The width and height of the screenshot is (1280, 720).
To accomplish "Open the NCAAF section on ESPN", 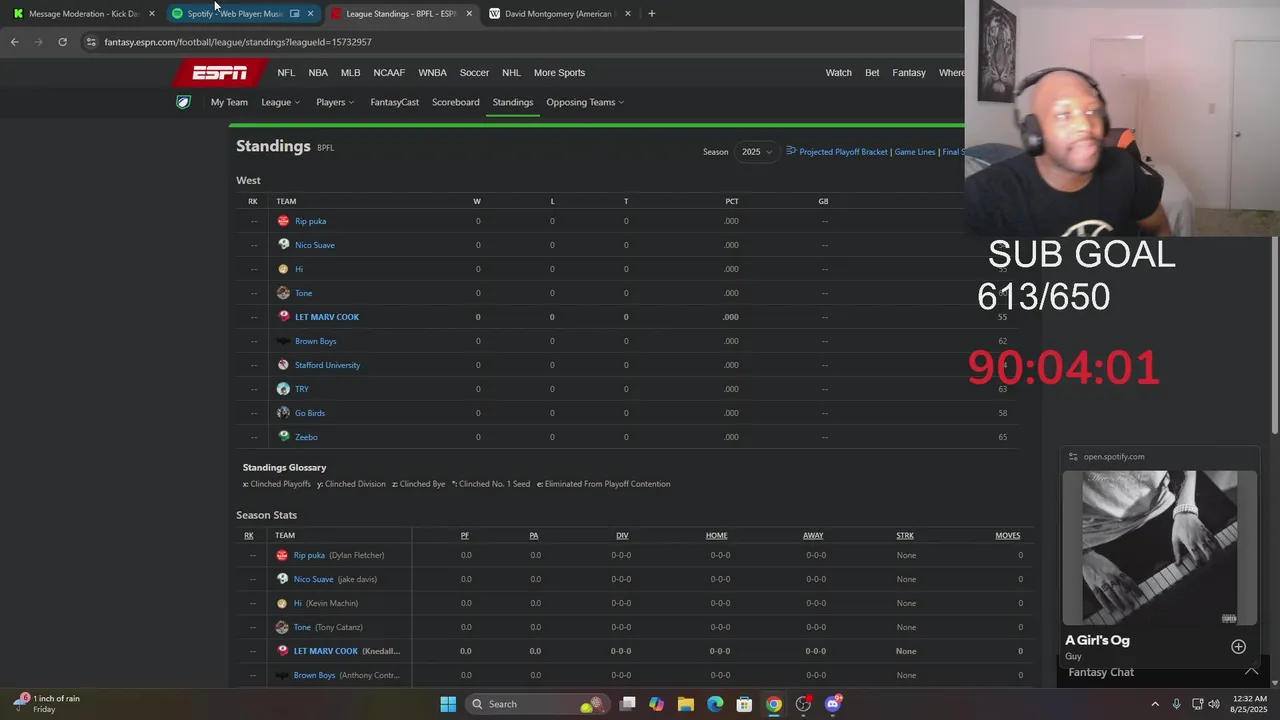I will tap(389, 73).
